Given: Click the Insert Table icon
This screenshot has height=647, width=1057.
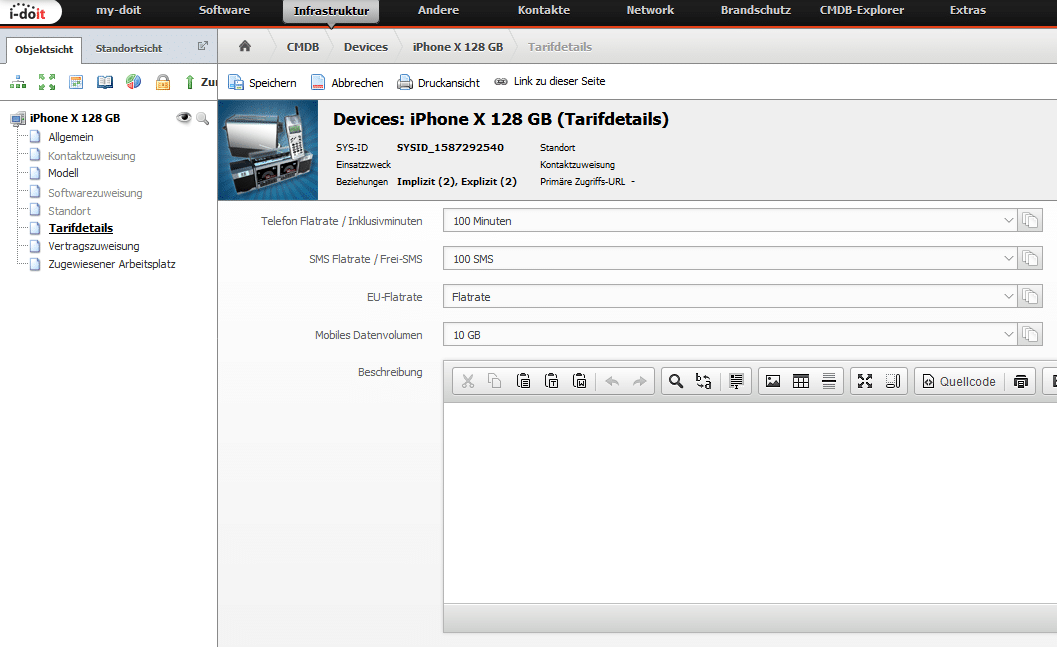Looking at the screenshot, I should point(801,381).
